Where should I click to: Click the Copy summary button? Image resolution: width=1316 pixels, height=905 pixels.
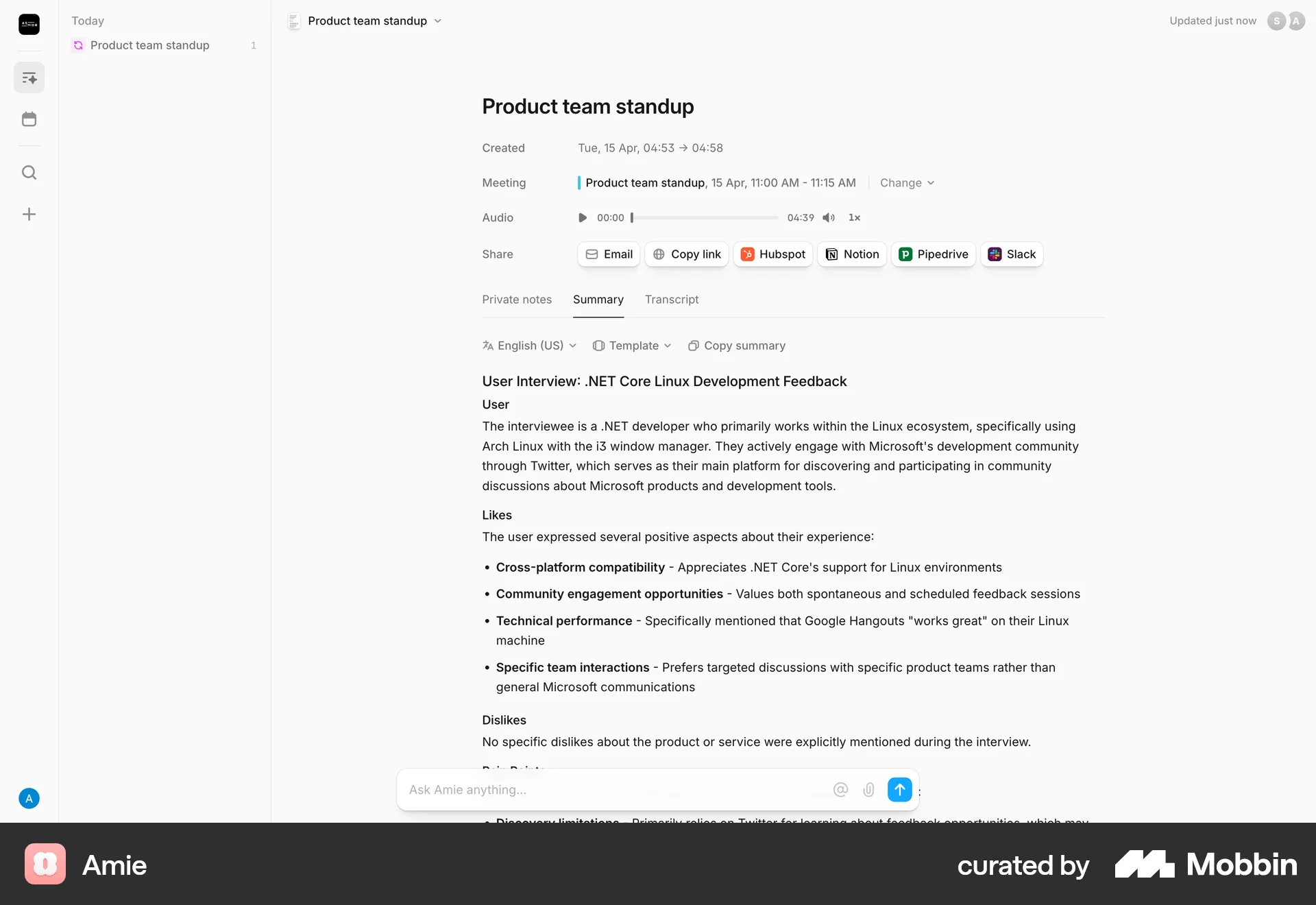[737, 346]
